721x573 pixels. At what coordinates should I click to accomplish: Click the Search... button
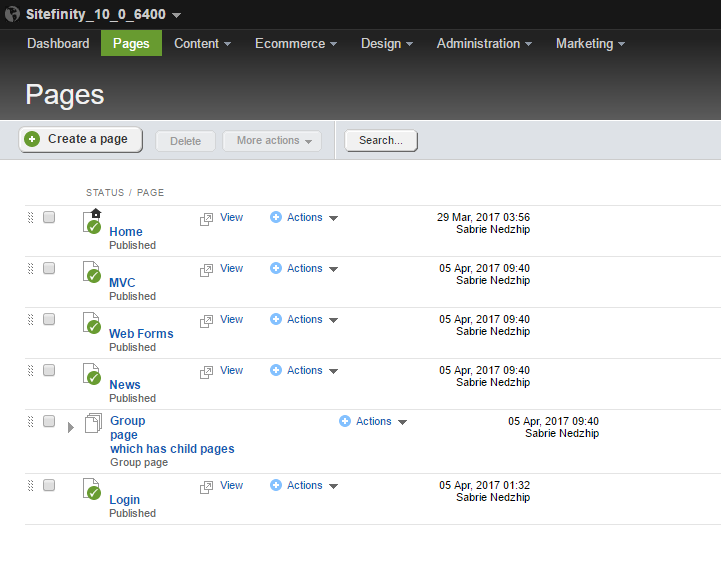[381, 140]
